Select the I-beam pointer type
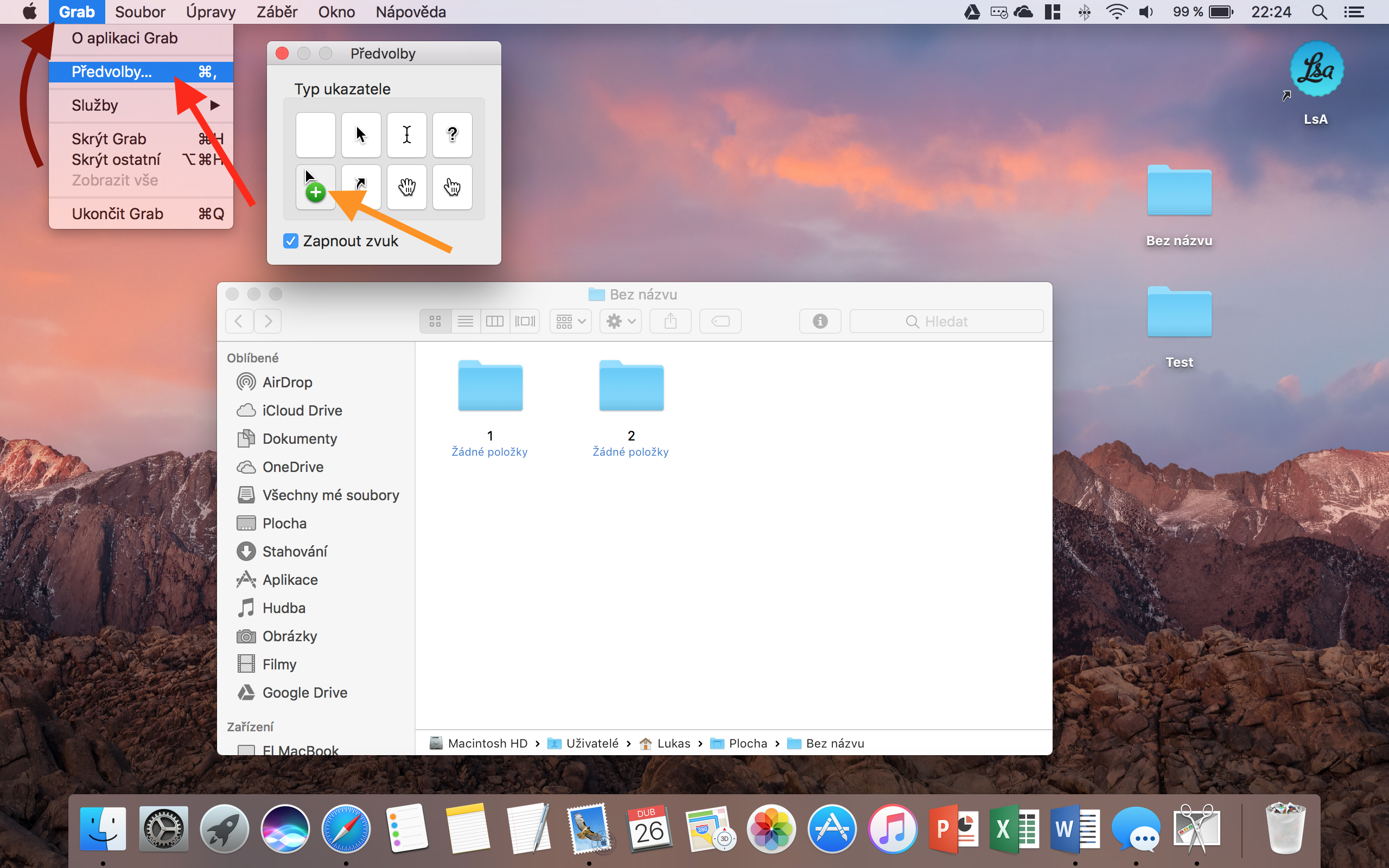 406,135
